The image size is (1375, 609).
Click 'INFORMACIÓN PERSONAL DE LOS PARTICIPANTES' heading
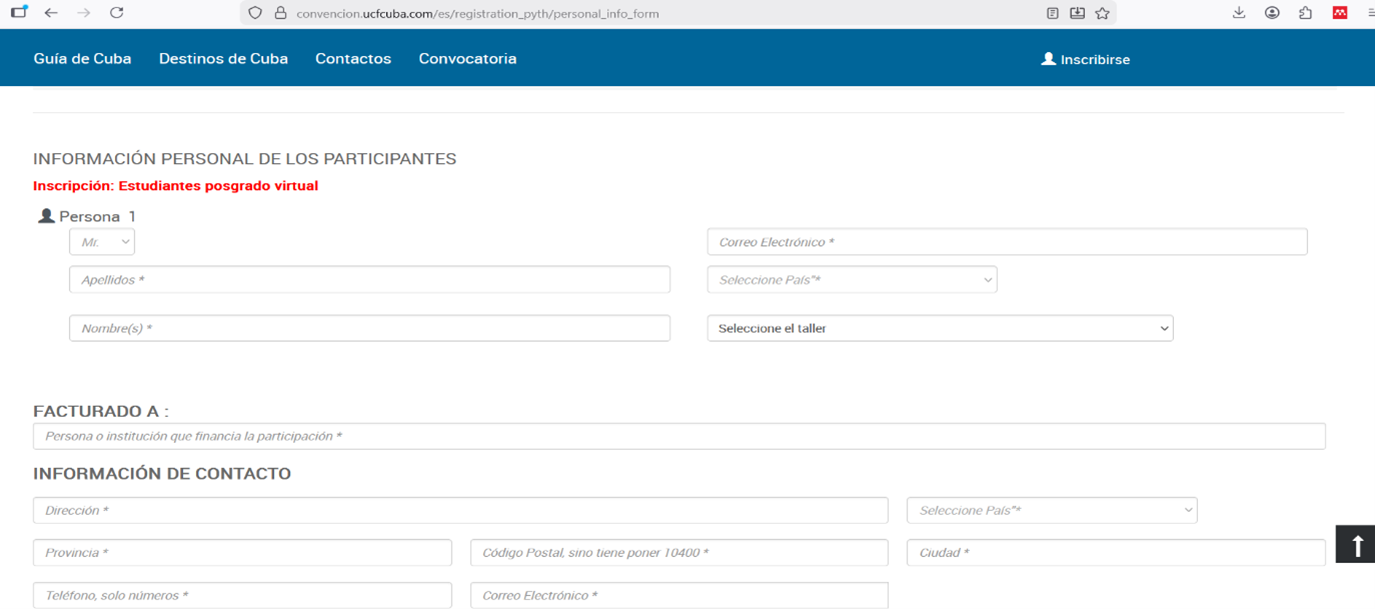pyautogui.click(x=245, y=159)
